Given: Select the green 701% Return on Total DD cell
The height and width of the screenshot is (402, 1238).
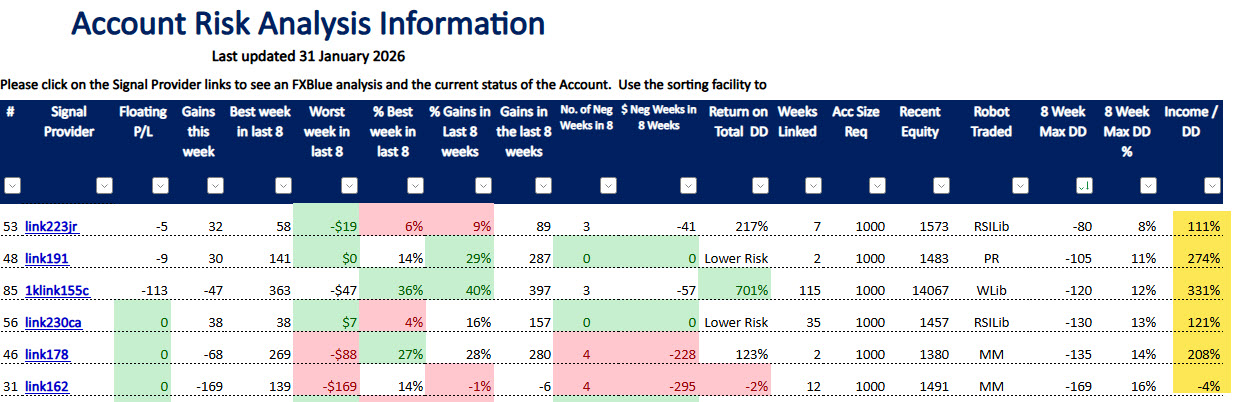Looking at the screenshot, I should pyautogui.click(x=737, y=290).
